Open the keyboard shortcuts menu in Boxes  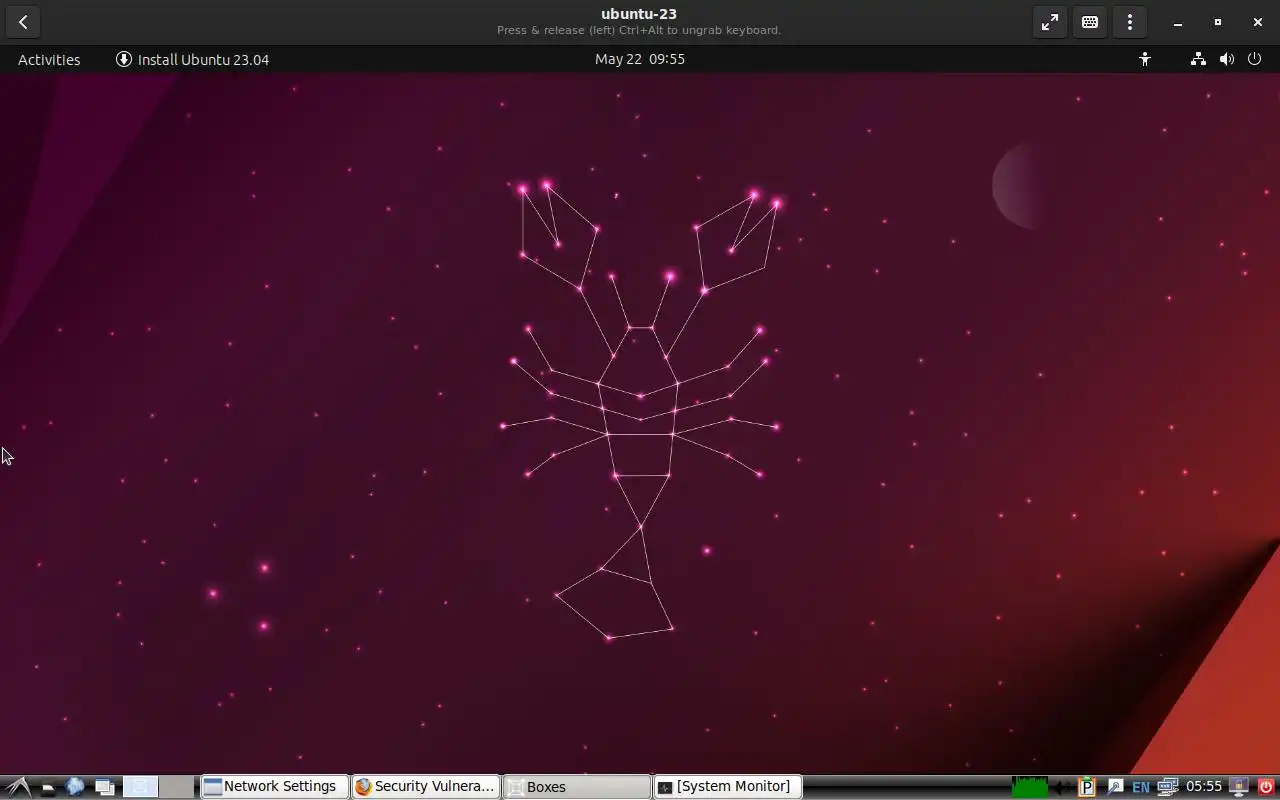point(1090,22)
